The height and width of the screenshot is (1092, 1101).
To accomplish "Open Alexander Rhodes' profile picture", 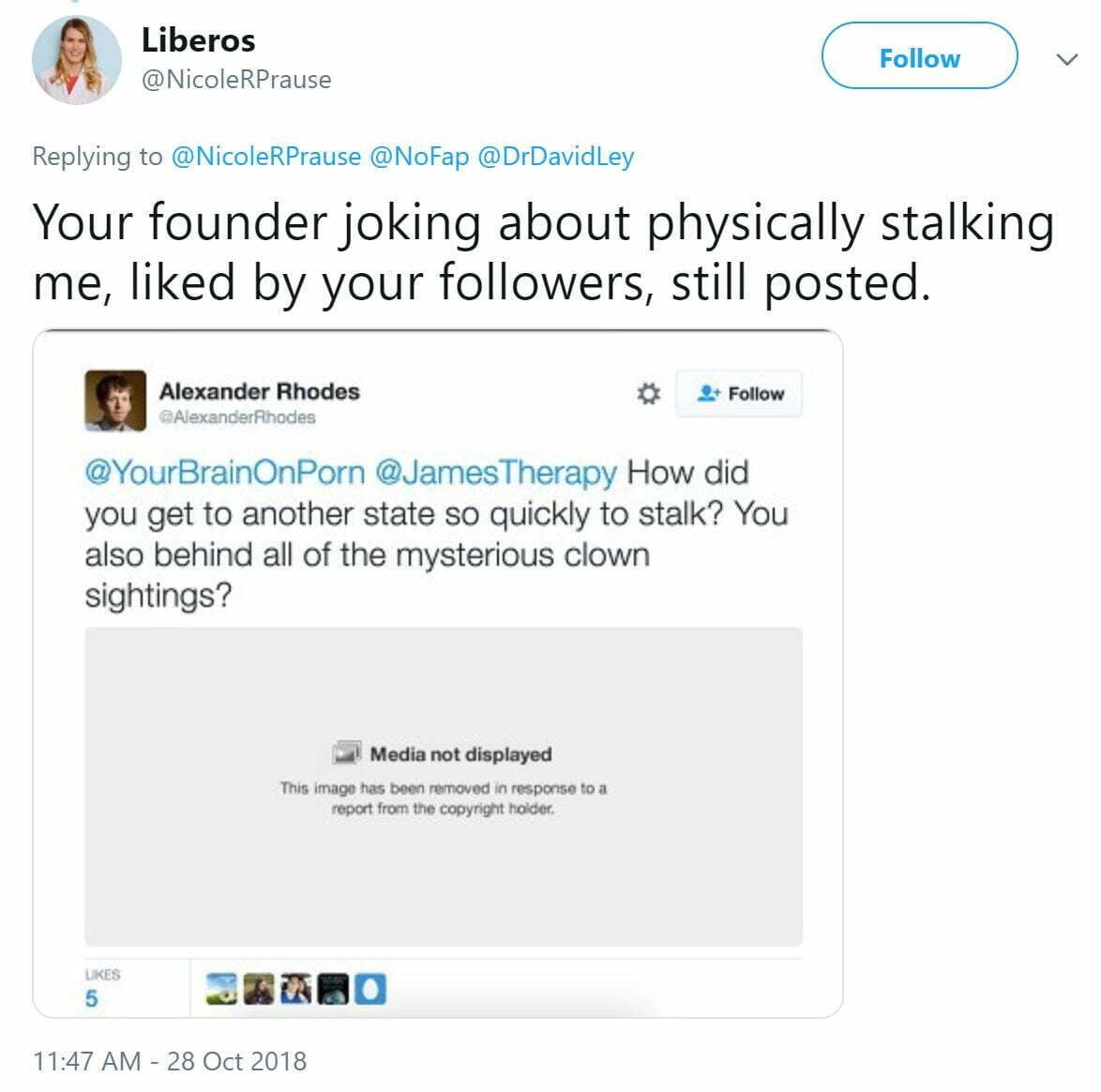I will click(115, 401).
